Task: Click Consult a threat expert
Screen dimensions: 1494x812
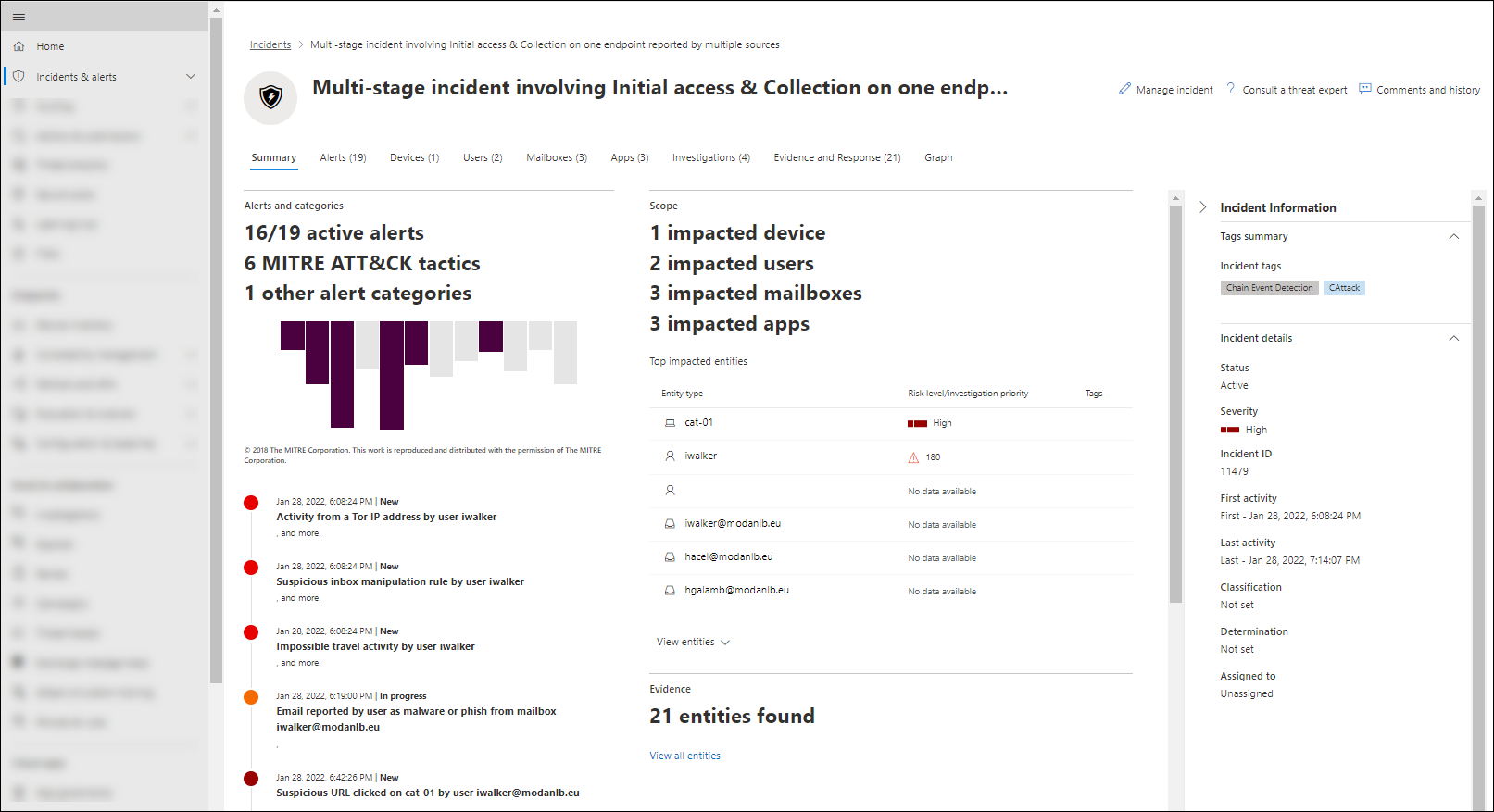Action: 1287,90
